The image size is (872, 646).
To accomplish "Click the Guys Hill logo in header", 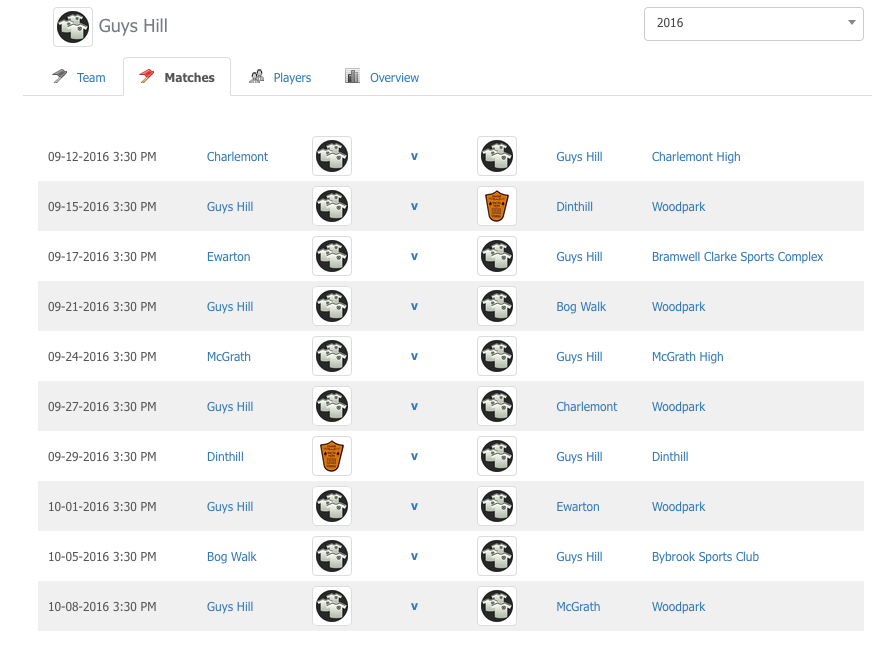I will tap(73, 27).
